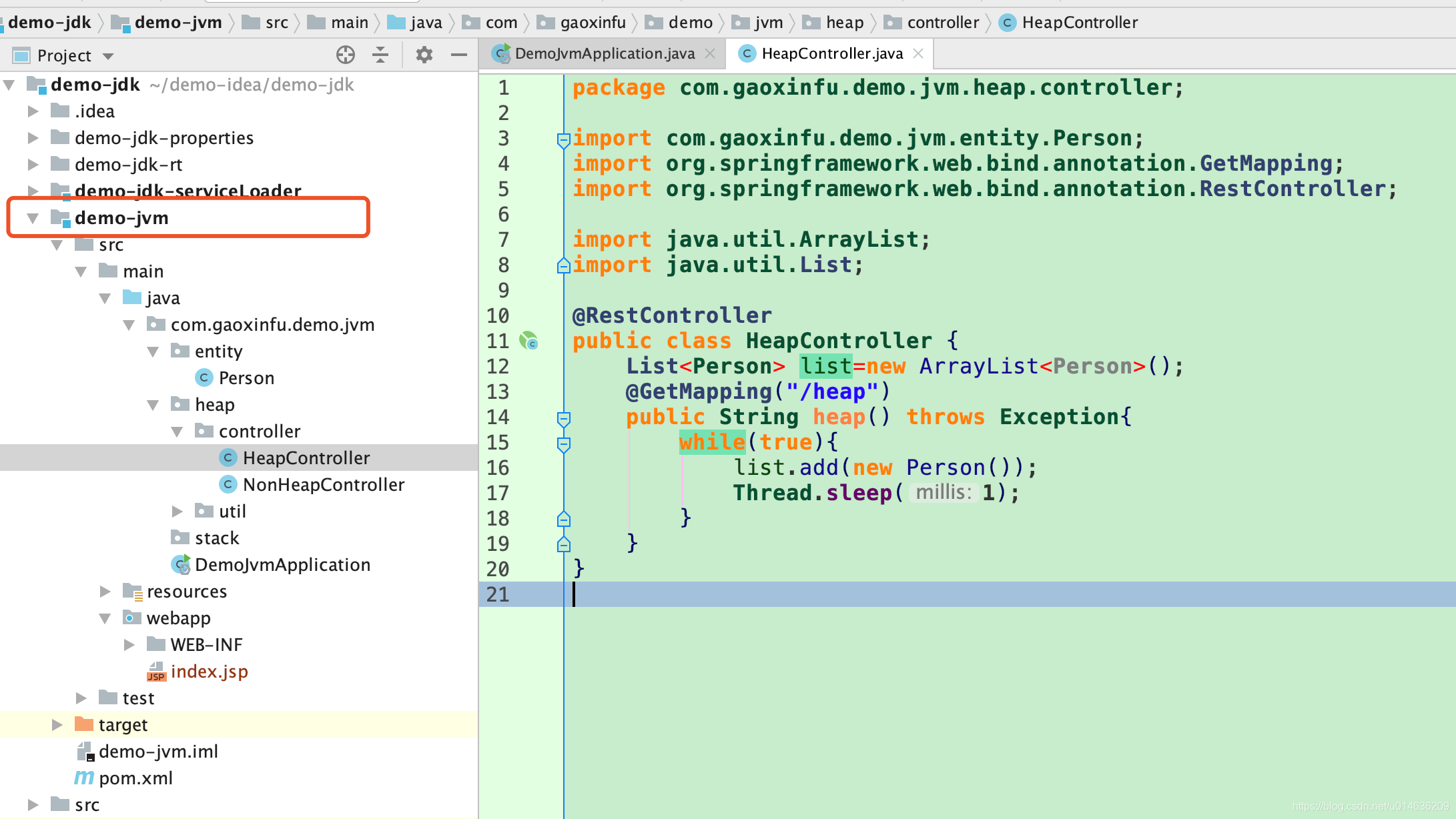The width and height of the screenshot is (1456, 819).
Task: Click the fold indicator icon on line 14
Action: [563, 417]
